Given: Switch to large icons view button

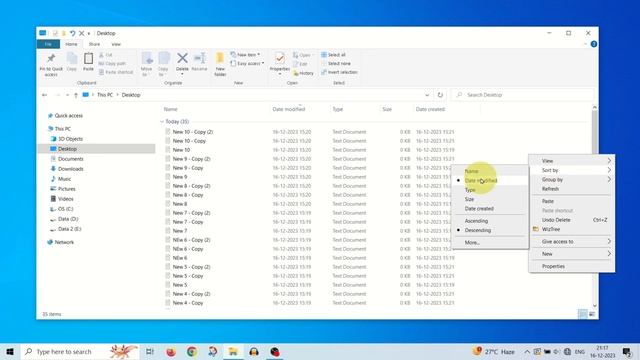Looking at the screenshot, I should coord(592,314).
